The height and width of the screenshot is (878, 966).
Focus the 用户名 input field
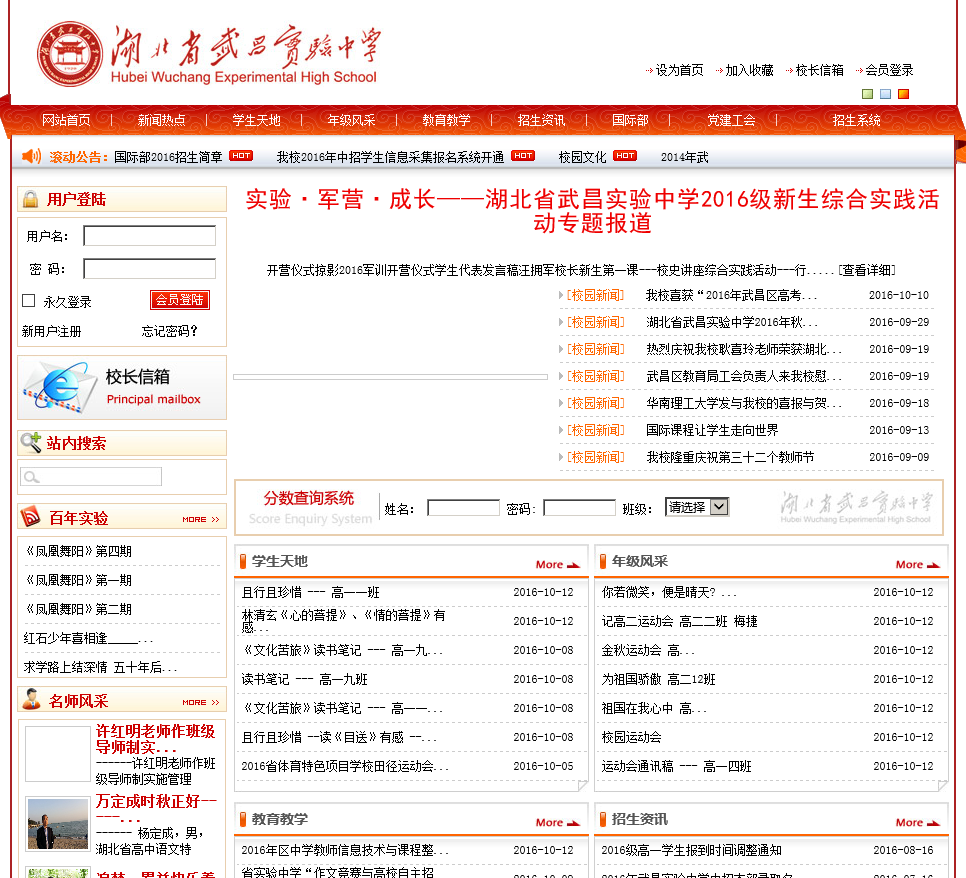click(x=150, y=235)
